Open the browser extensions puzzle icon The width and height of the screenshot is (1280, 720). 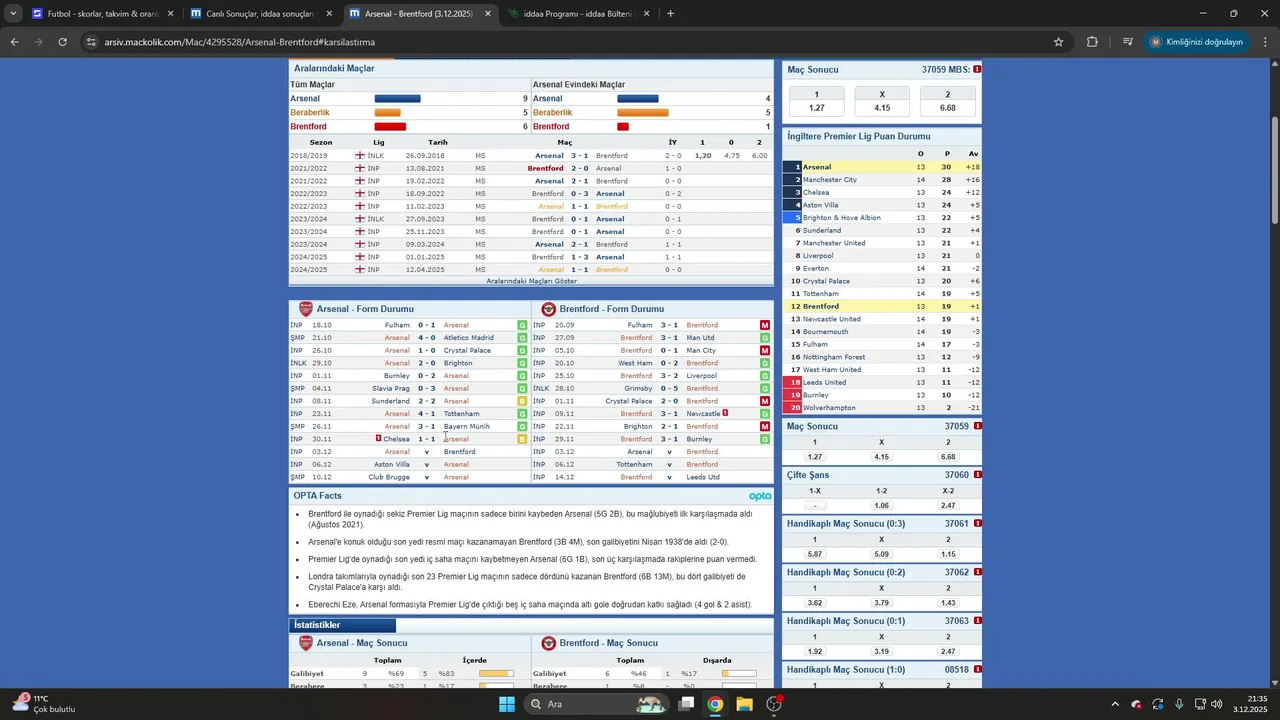point(1092,42)
